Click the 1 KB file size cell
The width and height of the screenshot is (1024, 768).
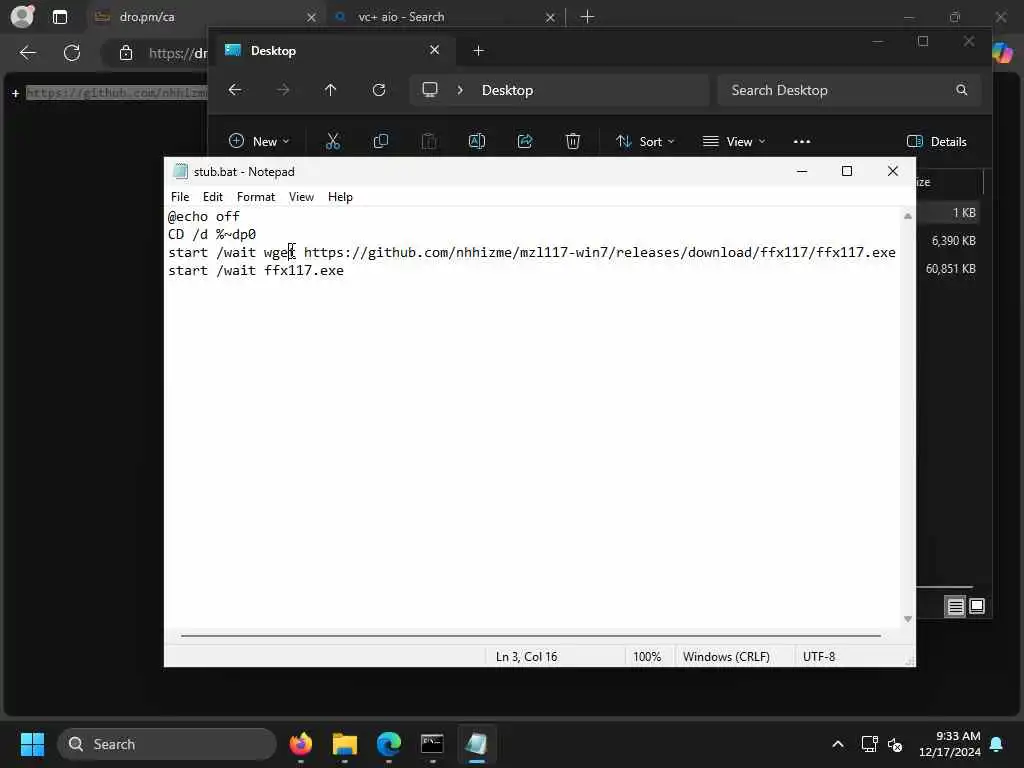[x=964, y=213]
